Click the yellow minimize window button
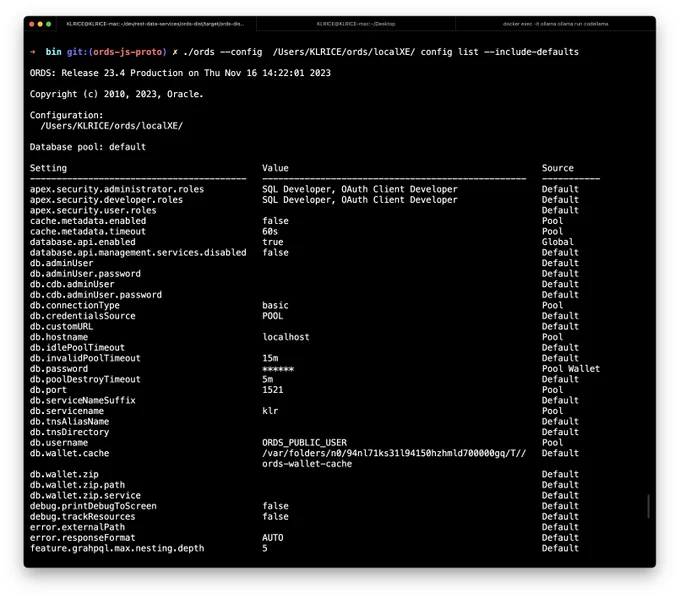 (40, 24)
